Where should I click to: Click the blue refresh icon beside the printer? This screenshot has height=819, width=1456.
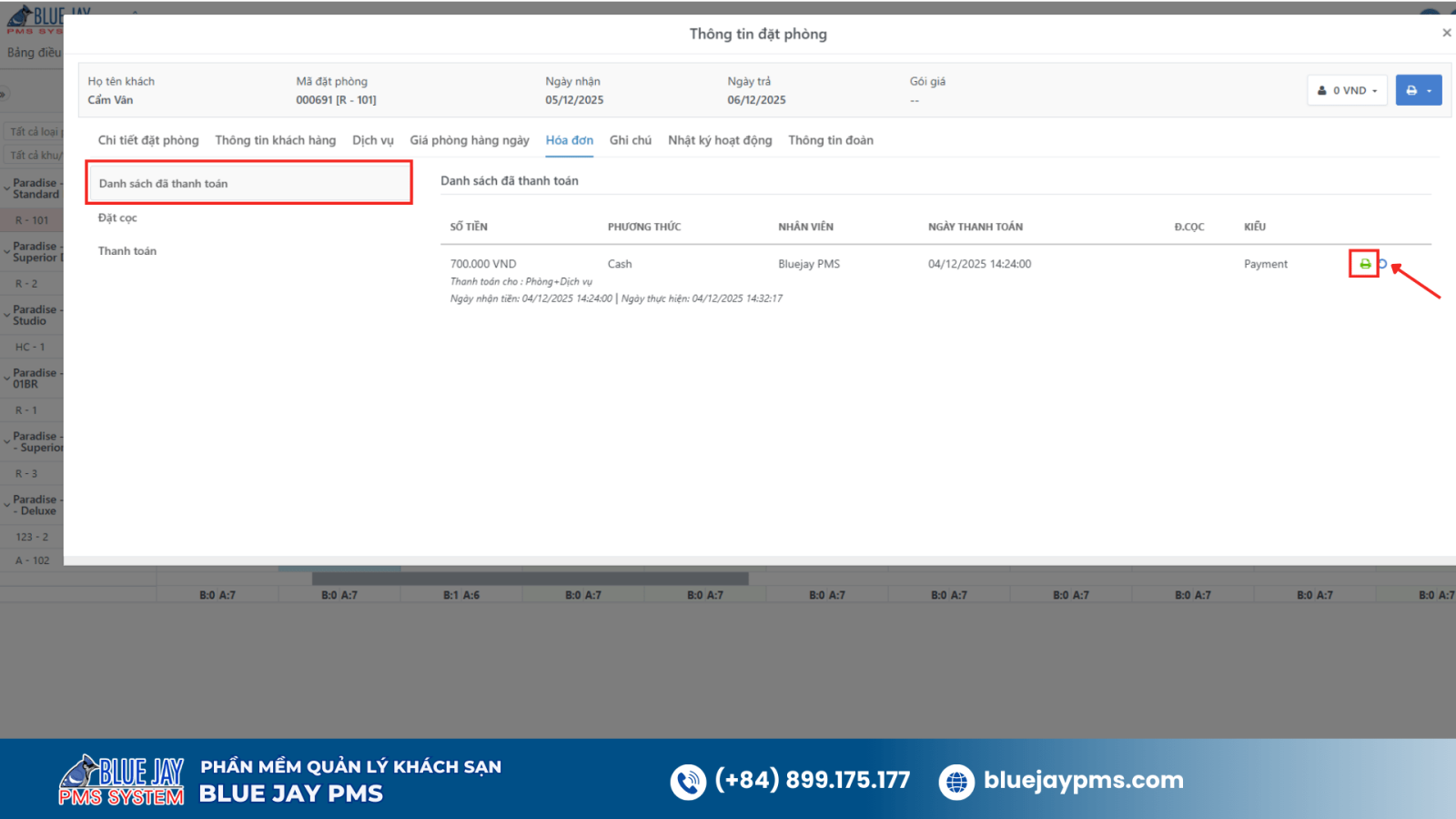click(1382, 264)
